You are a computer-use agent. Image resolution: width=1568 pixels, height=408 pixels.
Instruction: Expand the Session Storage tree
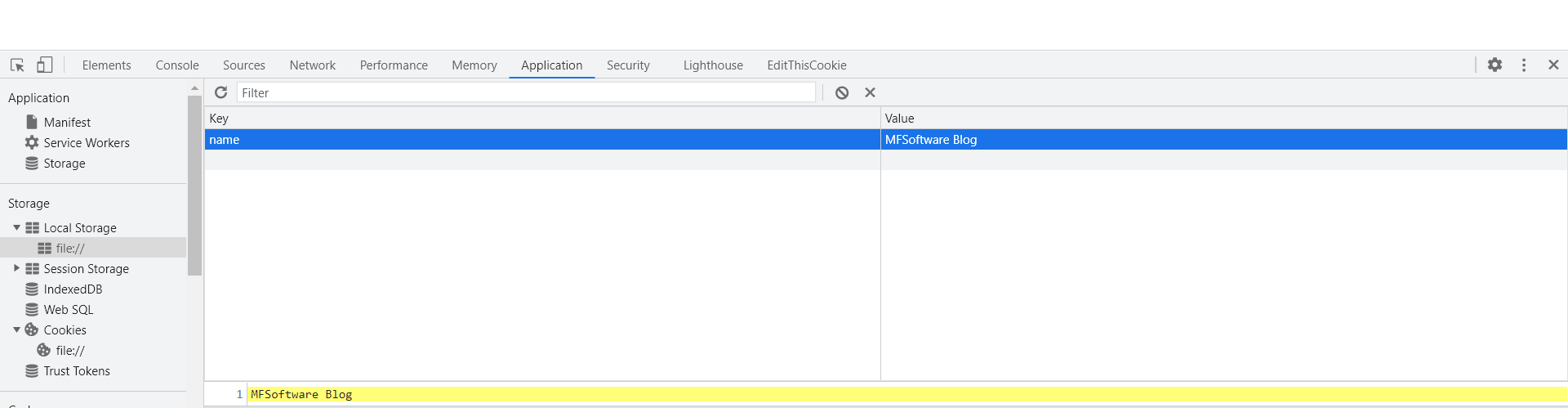coord(16,268)
